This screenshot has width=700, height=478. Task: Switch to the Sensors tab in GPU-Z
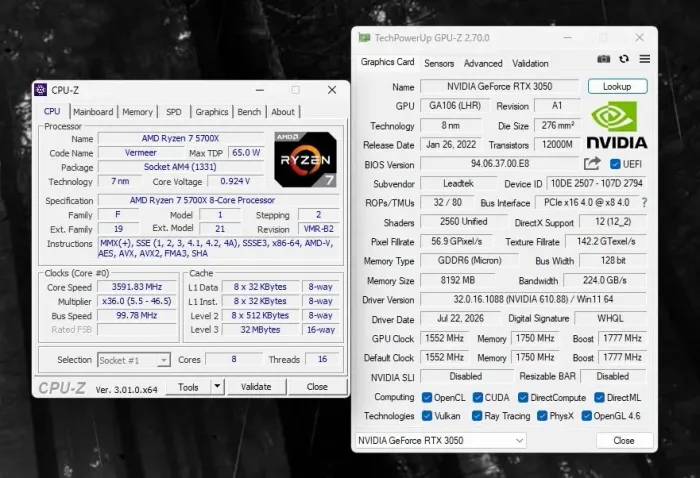coord(439,63)
